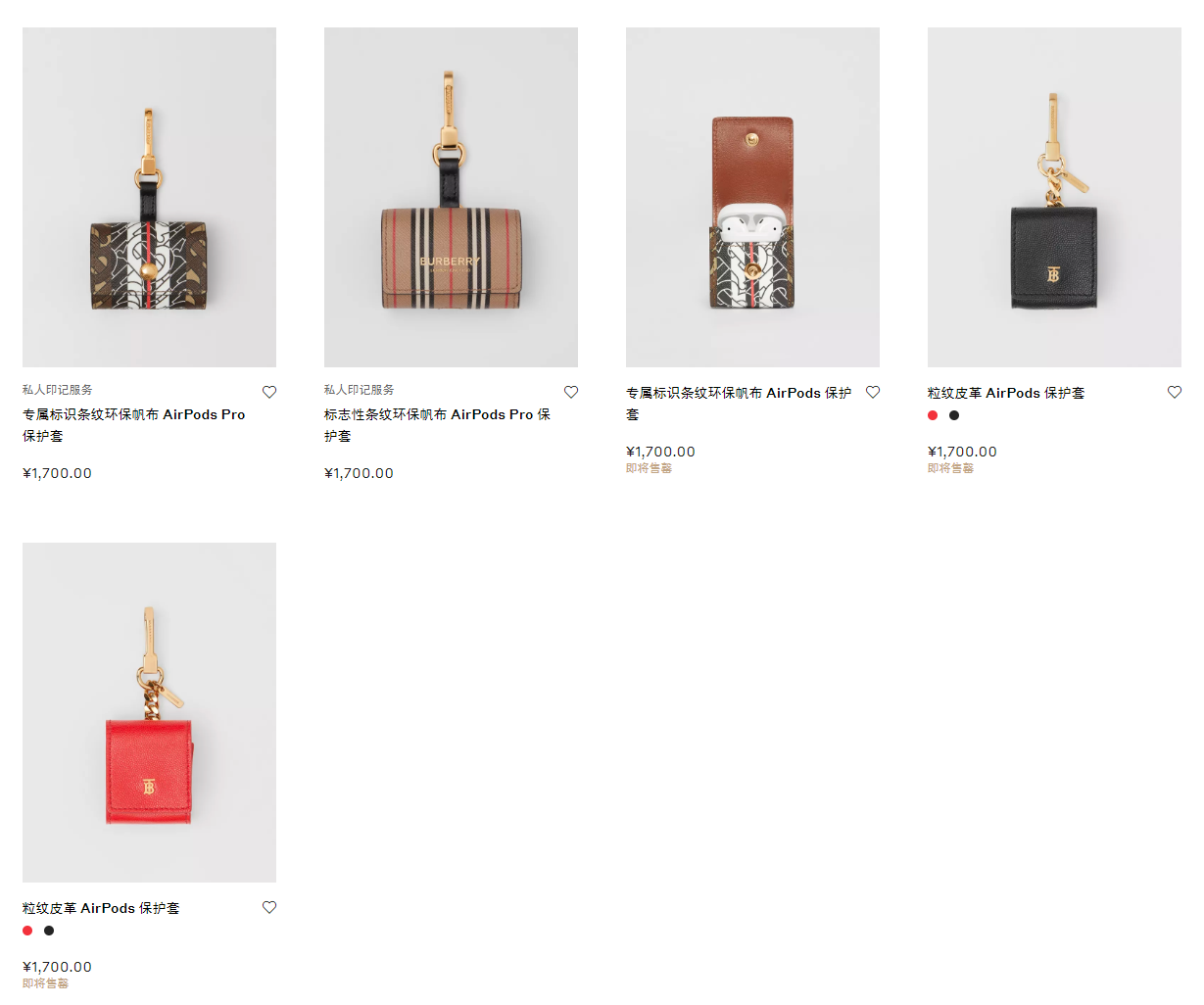This screenshot has width=1204, height=1005.
Task: Favorite the monogram stripe AirPods Pro case
Action: [x=269, y=392]
